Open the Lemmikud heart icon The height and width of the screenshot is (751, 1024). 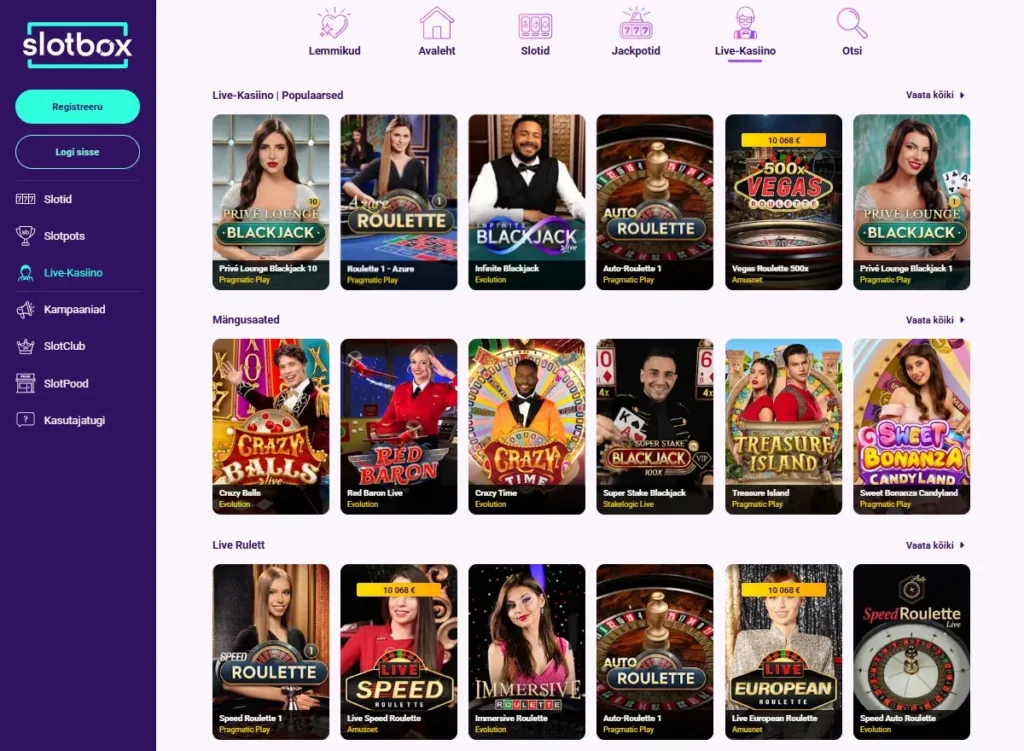point(334,24)
